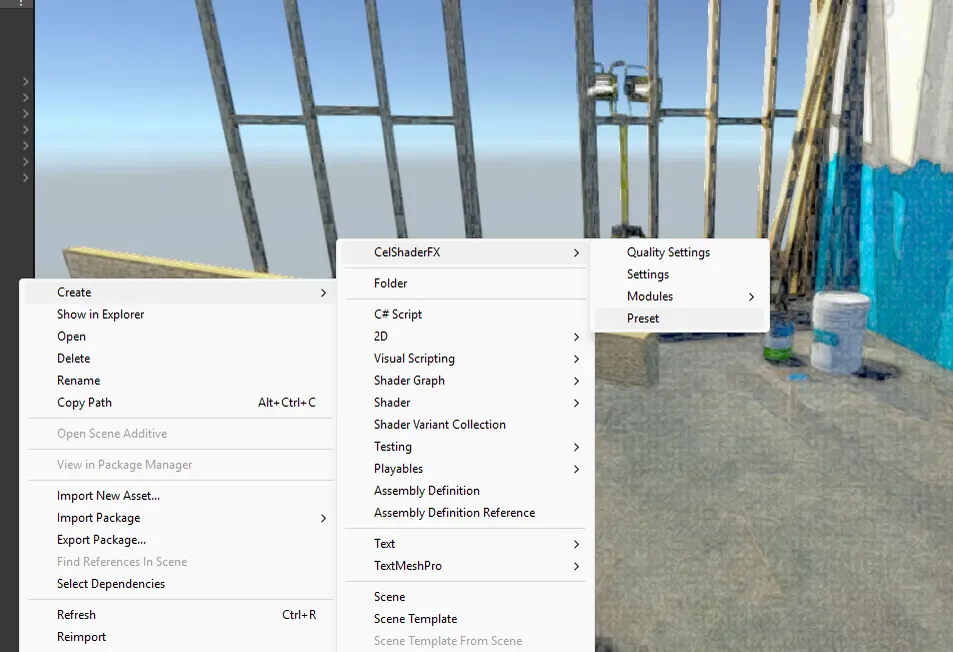Expand the Modules submenu
This screenshot has height=652, width=953.
pos(679,297)
